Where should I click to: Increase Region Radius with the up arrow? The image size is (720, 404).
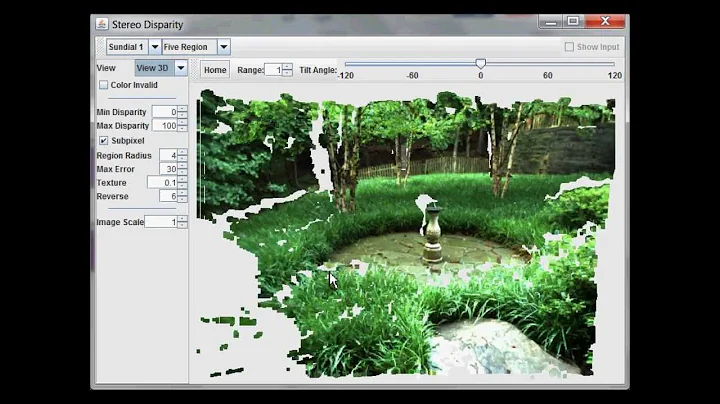coord(182,152)
